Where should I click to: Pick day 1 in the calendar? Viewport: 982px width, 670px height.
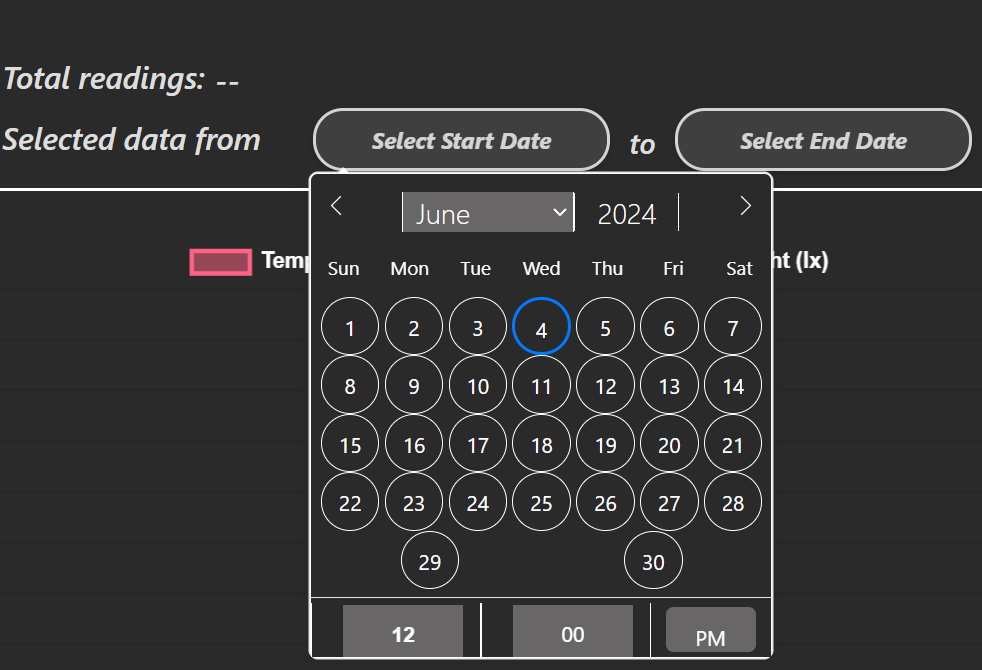pos(350,328)
